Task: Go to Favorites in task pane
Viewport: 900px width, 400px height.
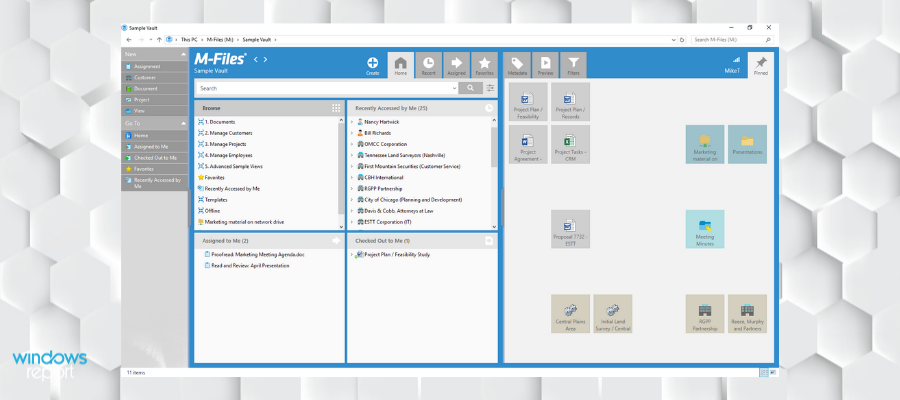Action: [155, 169]
